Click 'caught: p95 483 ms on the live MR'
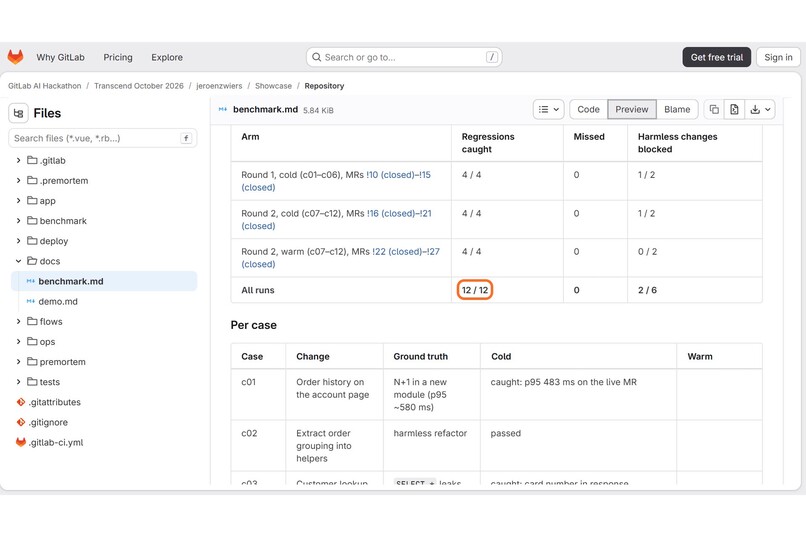This screenshot has width=806, height=537. tap(563, 382)
